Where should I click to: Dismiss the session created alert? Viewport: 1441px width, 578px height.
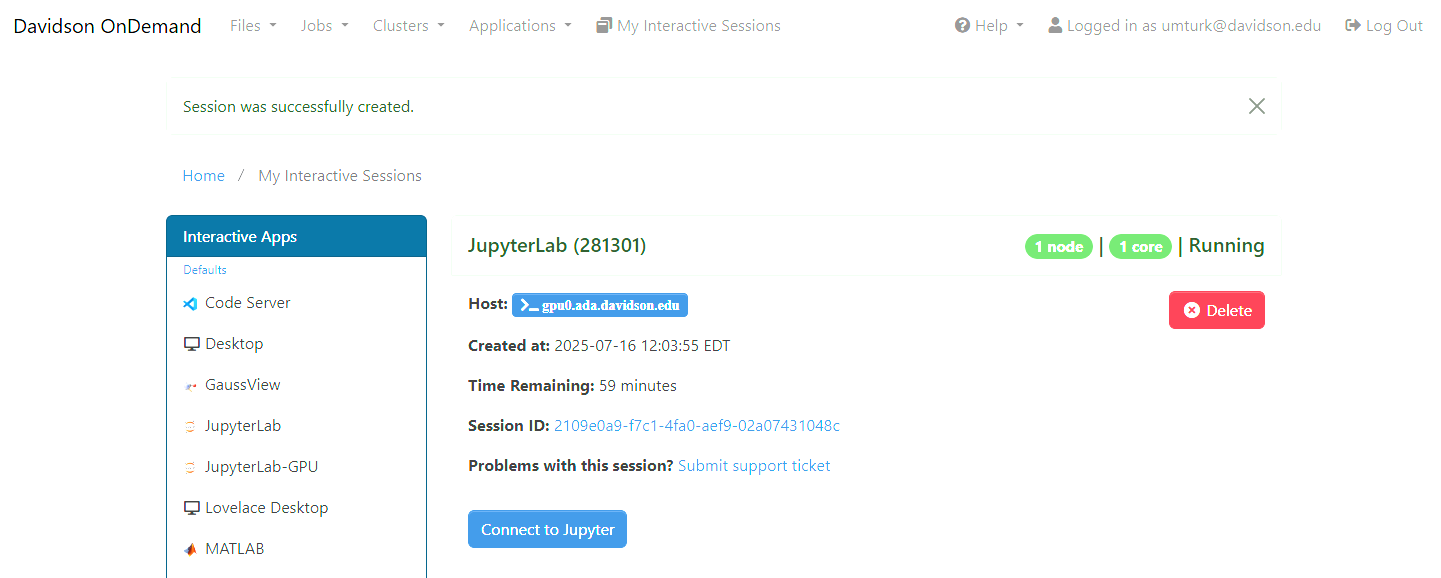tap(1257, 106)
